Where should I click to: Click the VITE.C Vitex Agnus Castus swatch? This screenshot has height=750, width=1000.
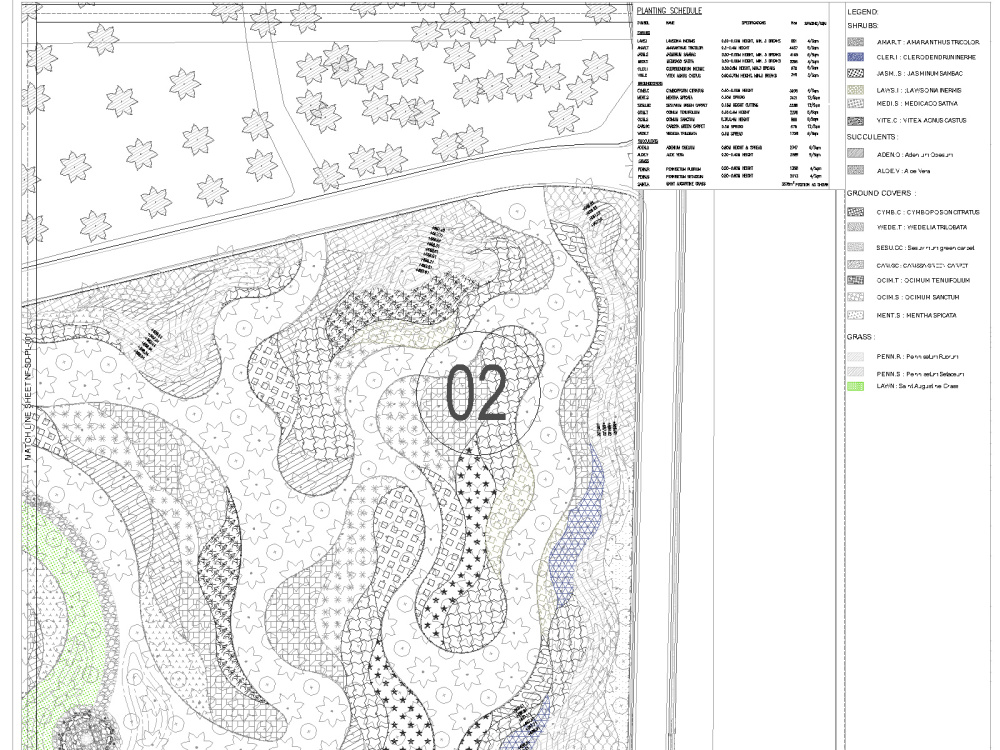[855, 121]
